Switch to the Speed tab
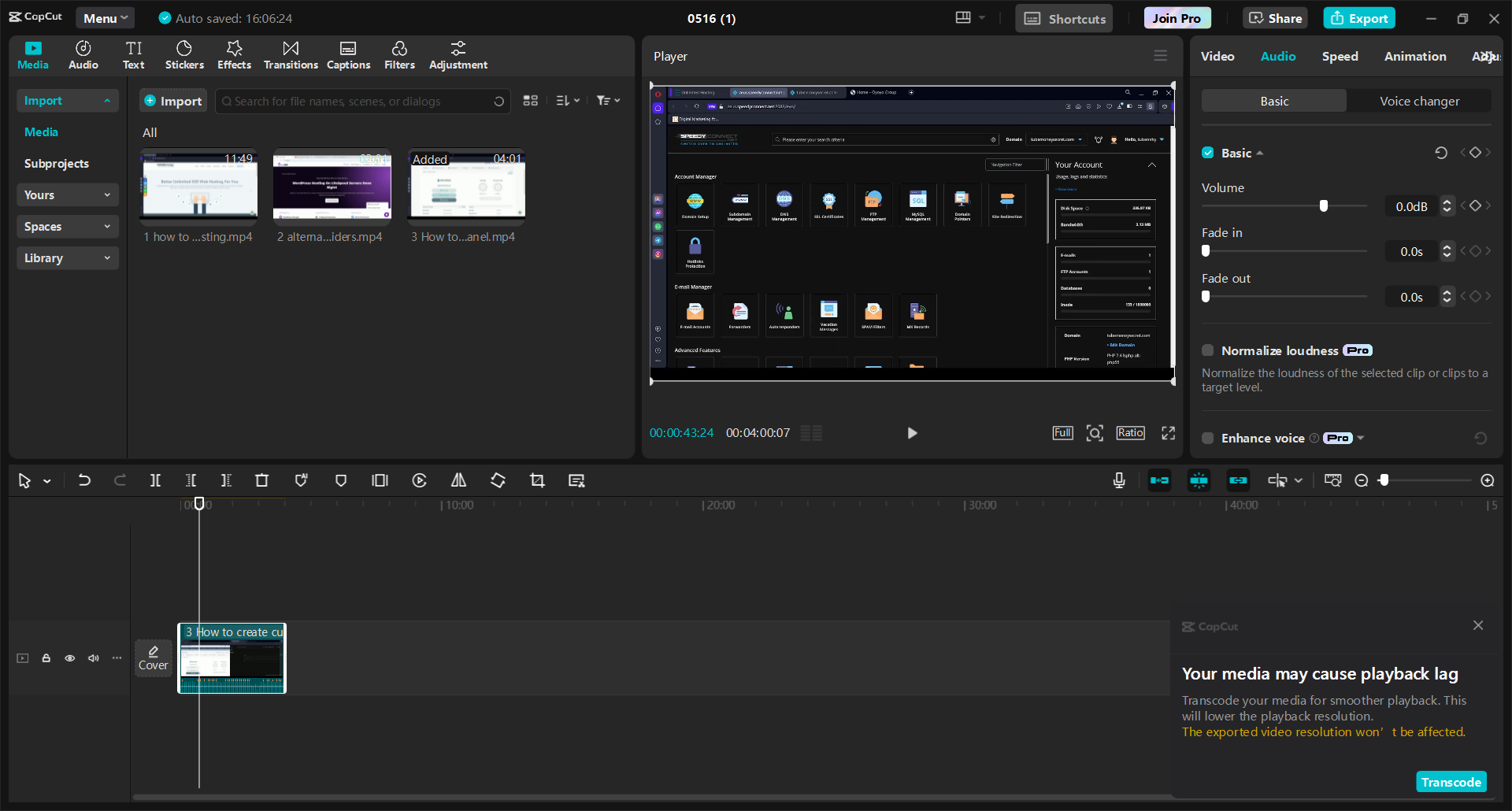Image resolution: width=1512 pixels, height=811 pixels. [x=1340, y=56]
